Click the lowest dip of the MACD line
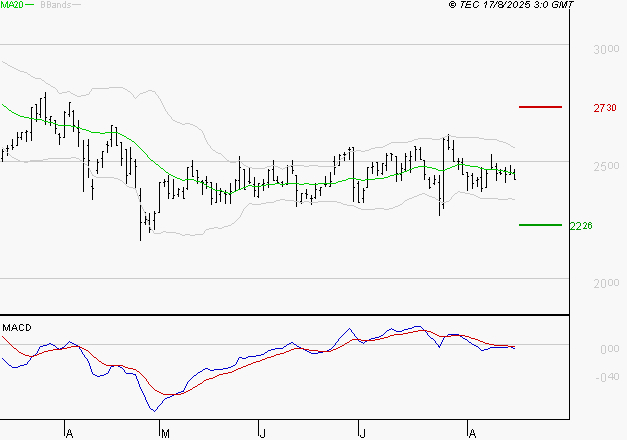 point(154,410)
